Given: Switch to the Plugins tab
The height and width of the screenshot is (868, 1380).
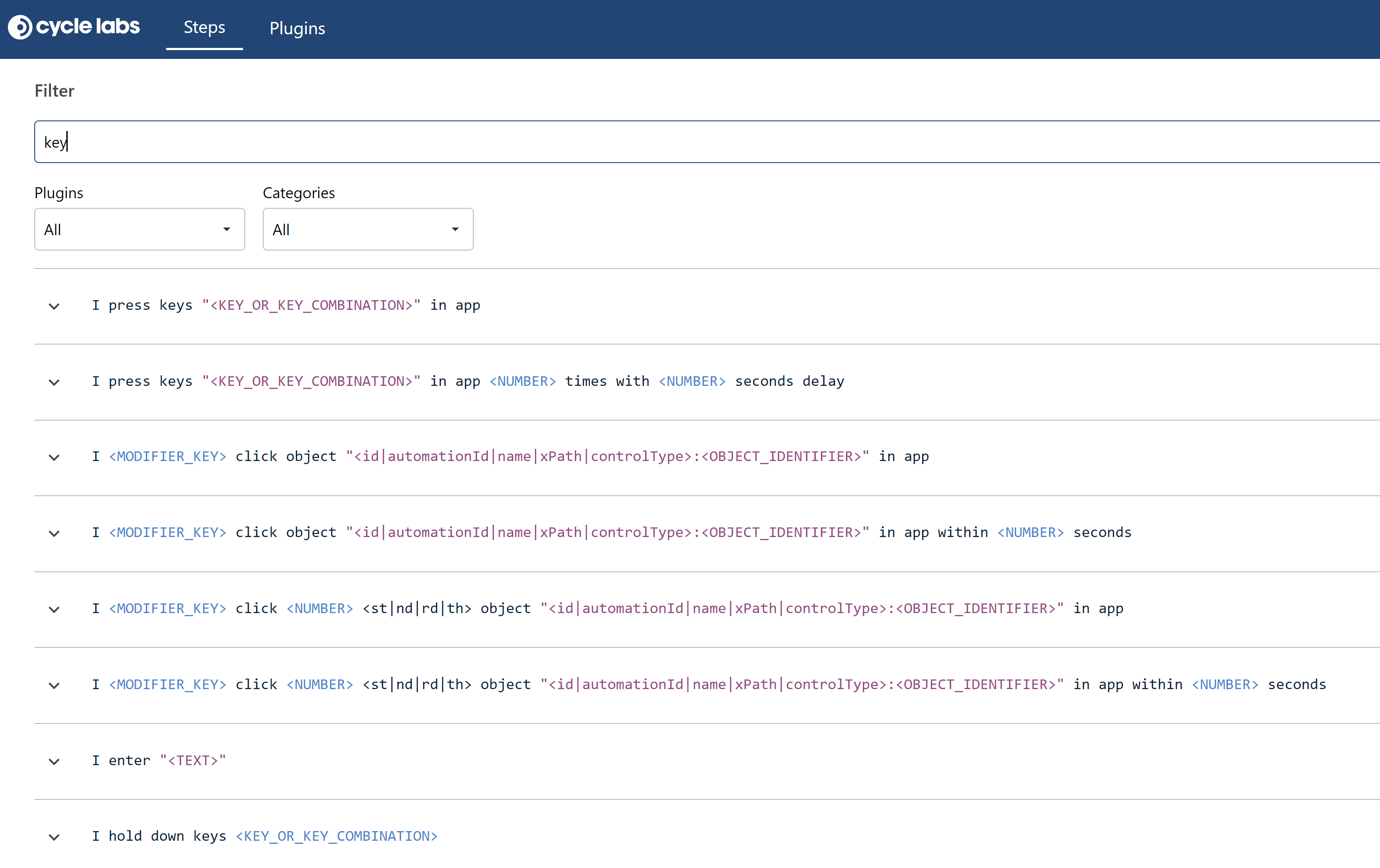Looking at the screenshot, I should point(297,28).
